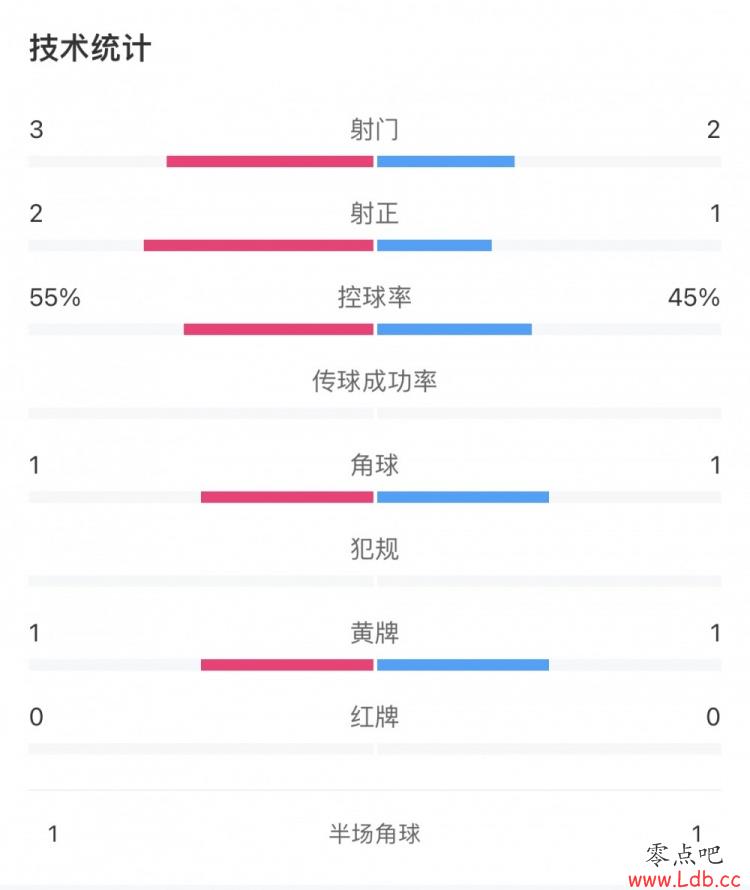750x890 pixels.
Task: Click the blue 控球率 bar
Action: 454,329
